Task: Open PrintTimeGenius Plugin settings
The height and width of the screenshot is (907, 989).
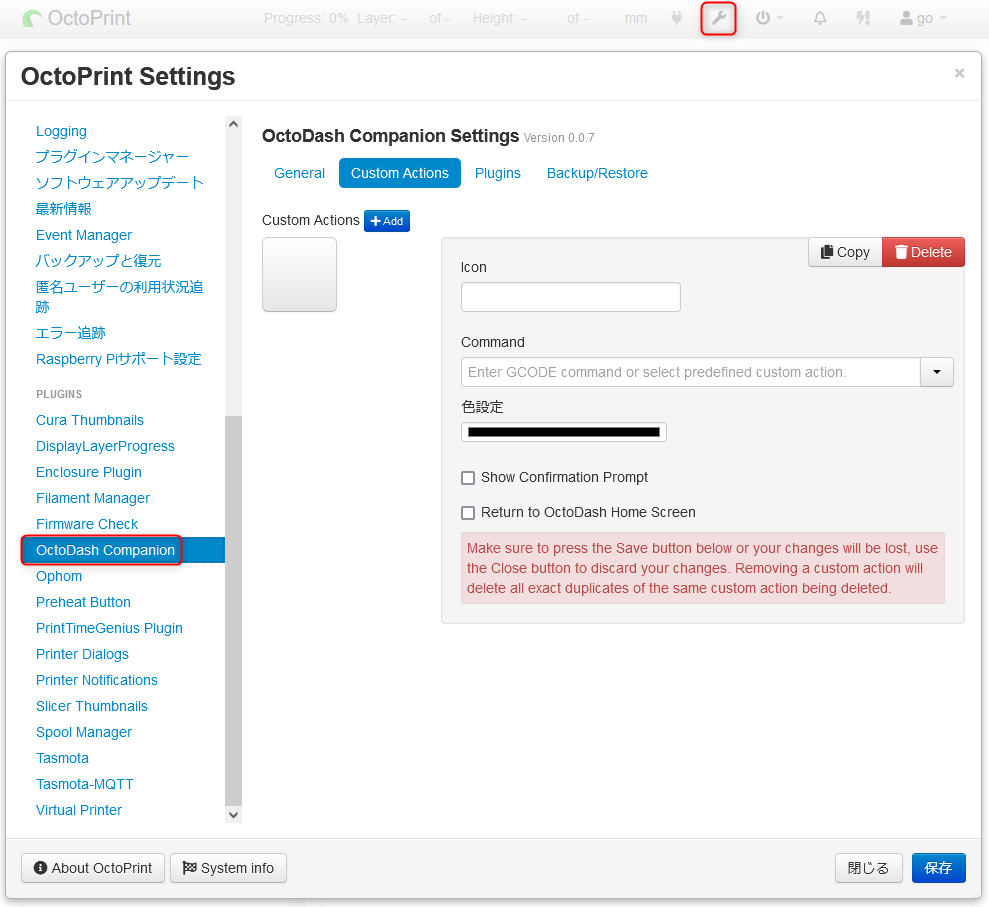Action: click(x=109, y=628)
